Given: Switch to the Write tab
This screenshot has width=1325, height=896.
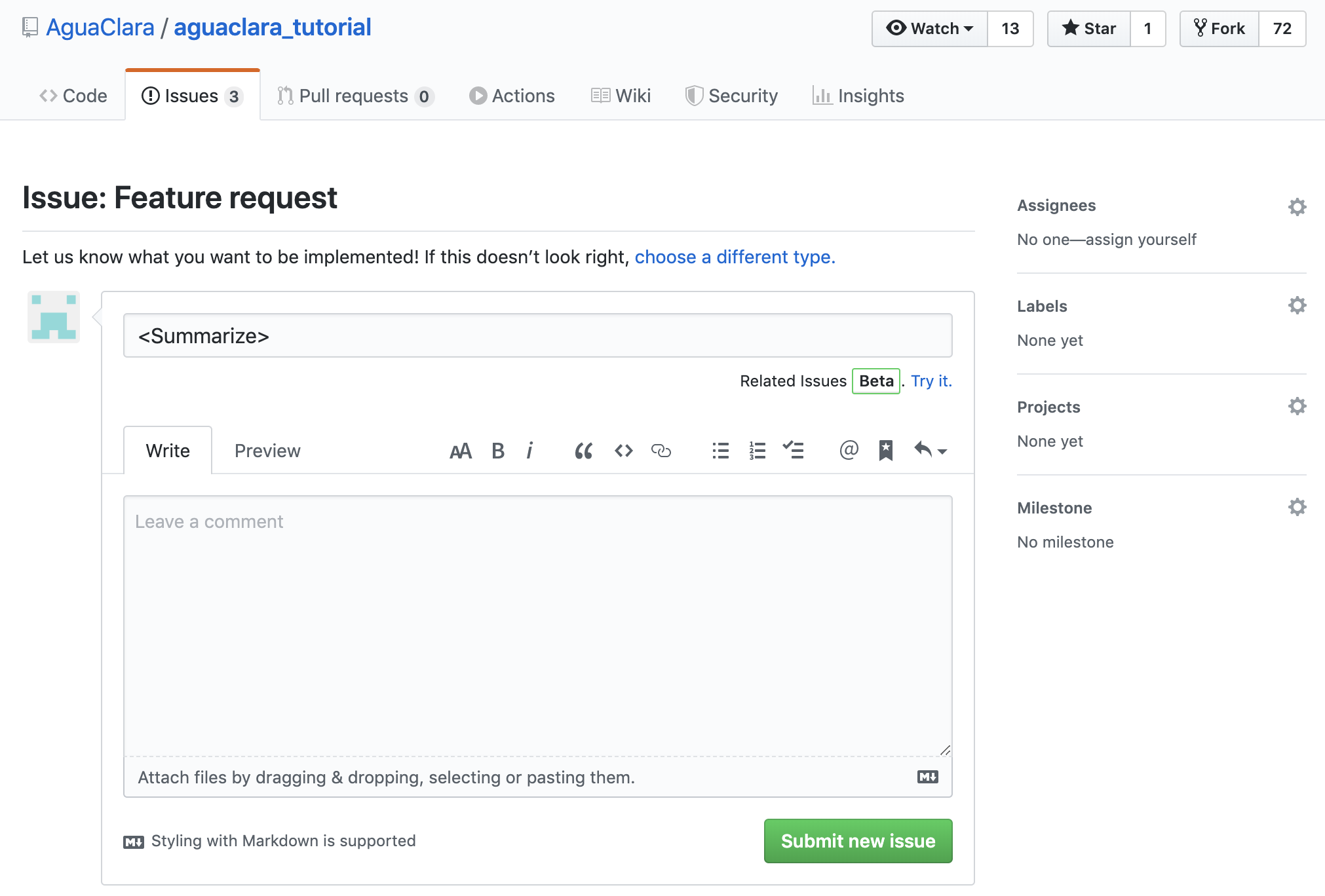Looking at the screenshot, I should pos(168,451).
